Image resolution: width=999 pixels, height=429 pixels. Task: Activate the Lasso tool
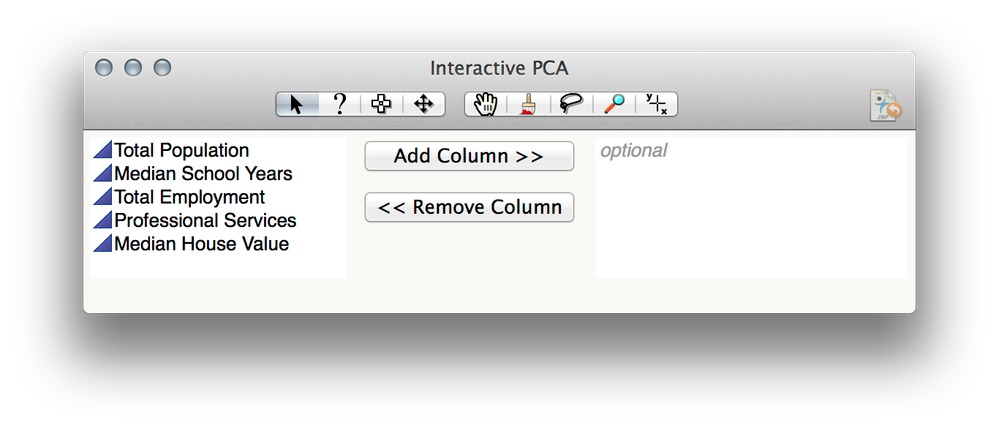pos(571,104)
